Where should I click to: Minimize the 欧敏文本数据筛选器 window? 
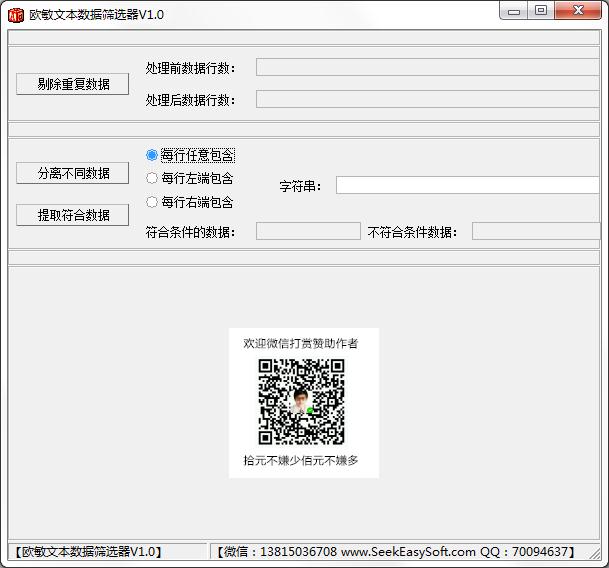pyautogui.click(x=513, y=11)
